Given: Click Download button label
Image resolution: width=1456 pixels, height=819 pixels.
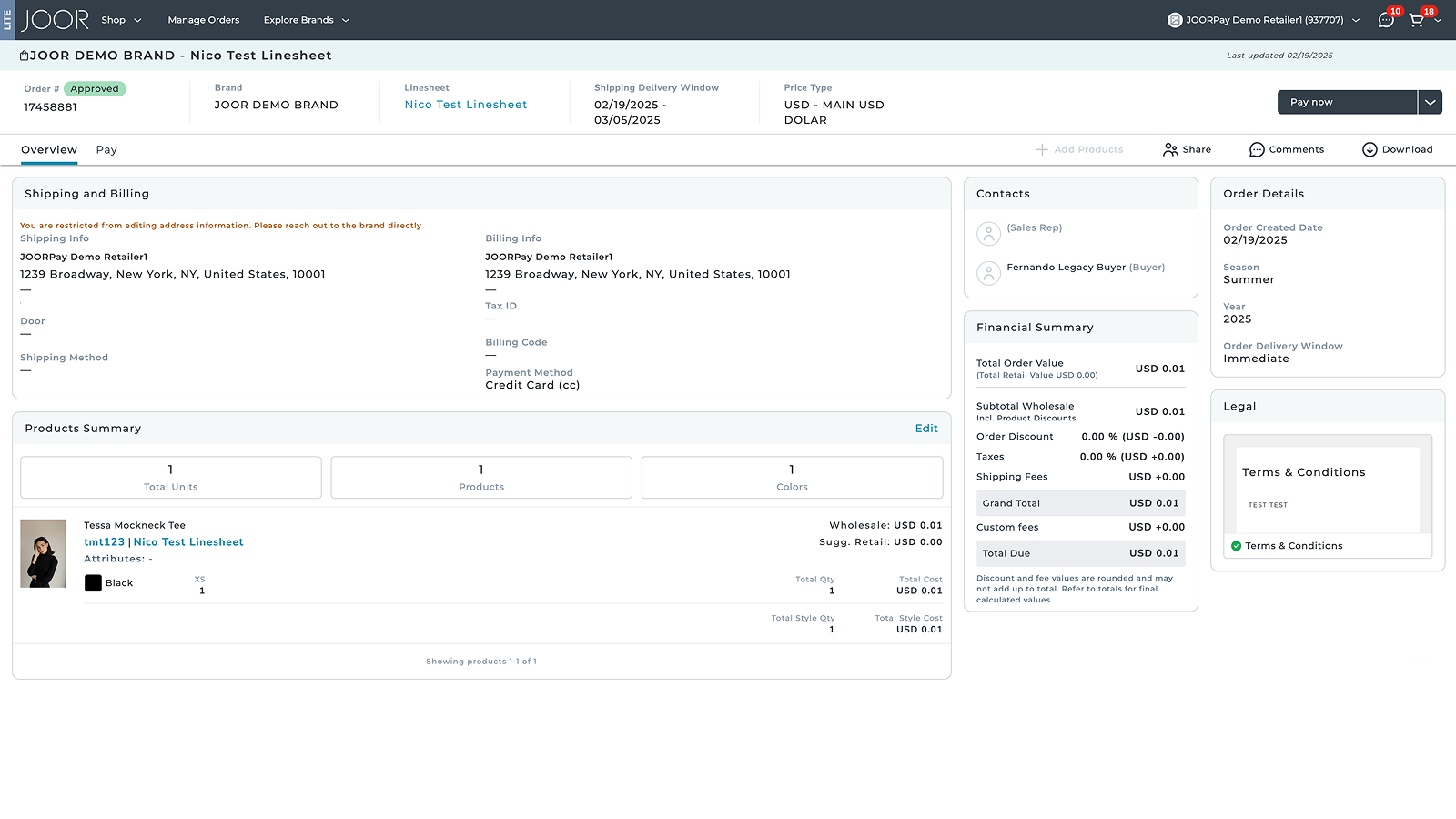Looking at the screenshot, I should click(1407, 149).
